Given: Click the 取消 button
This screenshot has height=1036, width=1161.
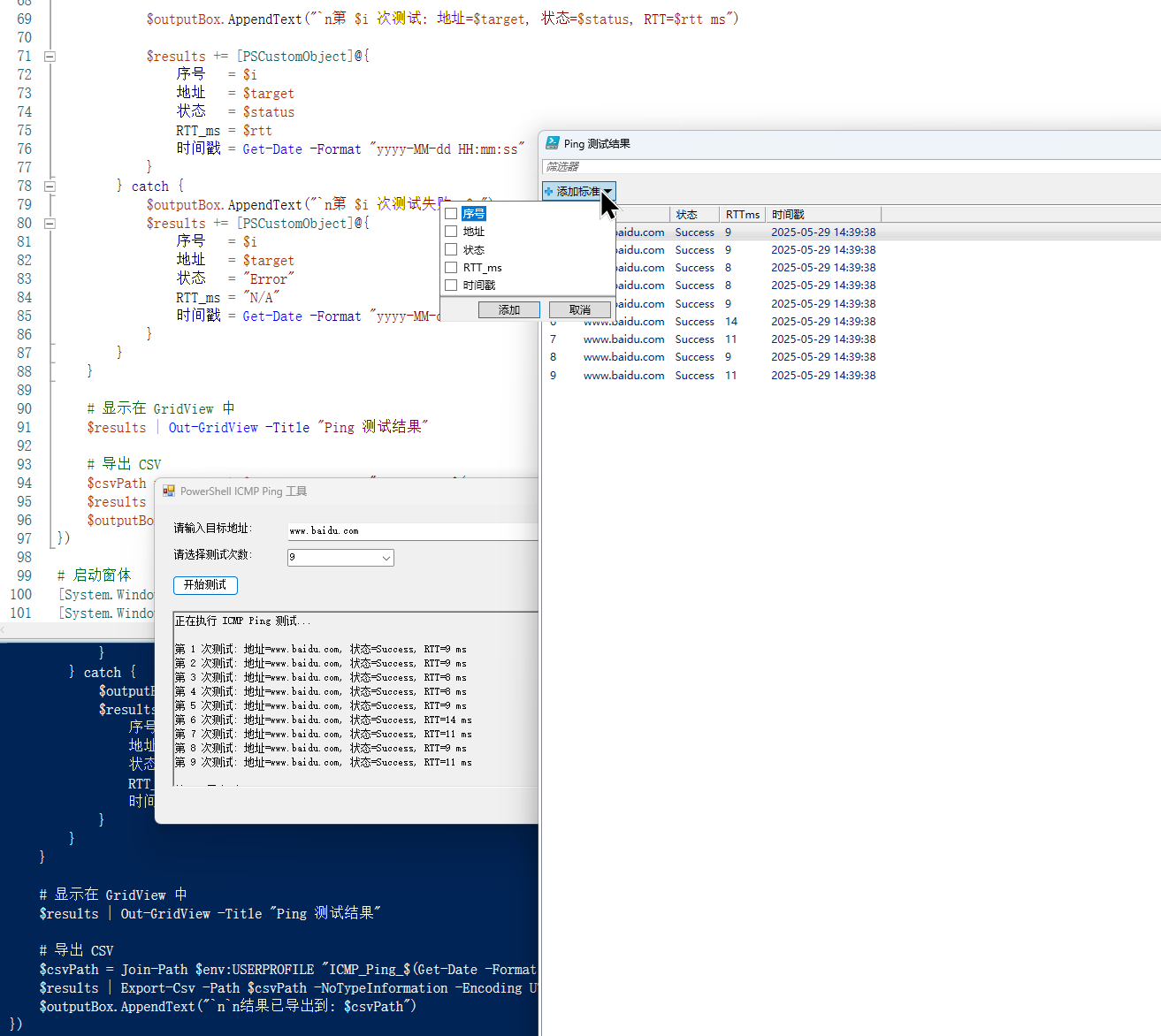Looking at the screenshot, I should pyautogui.click(x=580, y=310).
